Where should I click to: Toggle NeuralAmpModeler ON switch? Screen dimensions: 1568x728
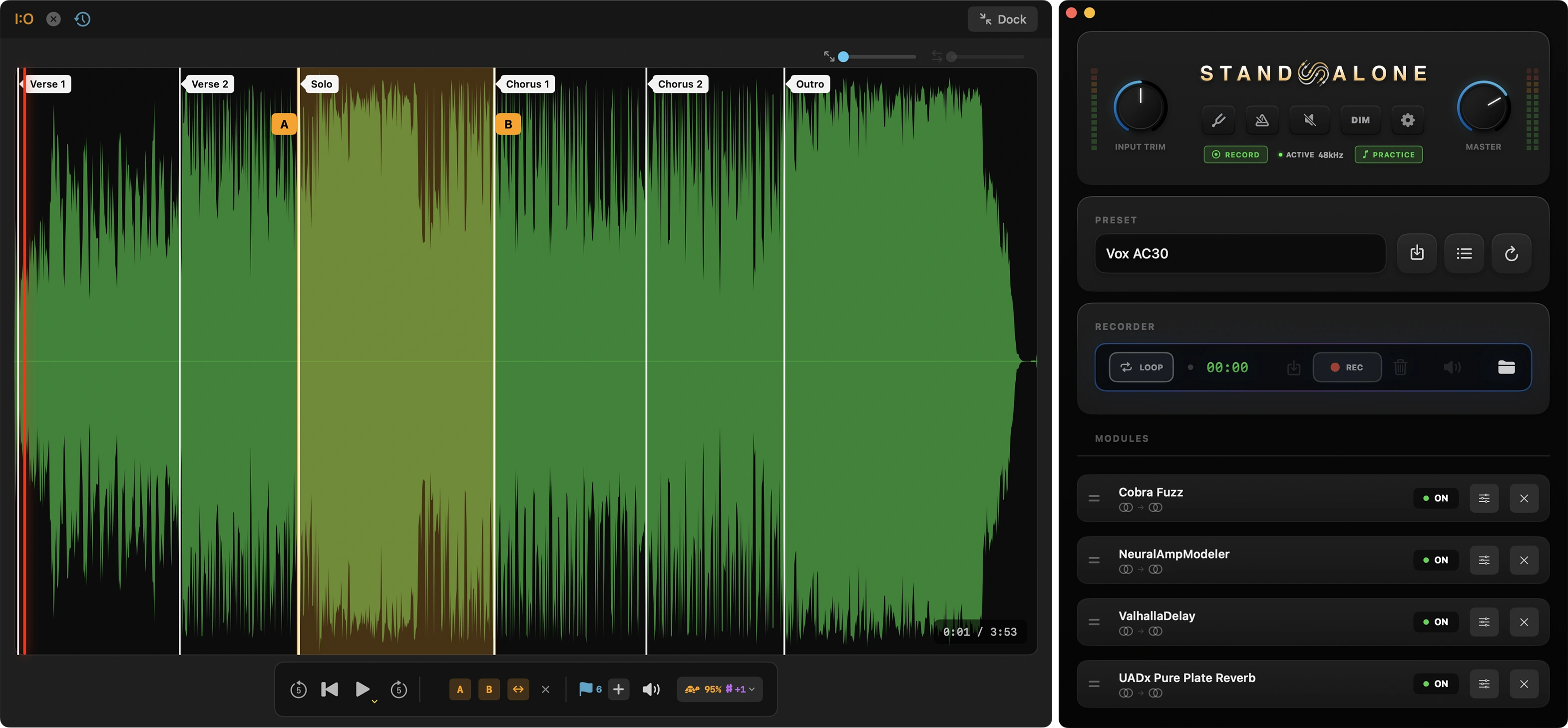(x=1435, y=560)
